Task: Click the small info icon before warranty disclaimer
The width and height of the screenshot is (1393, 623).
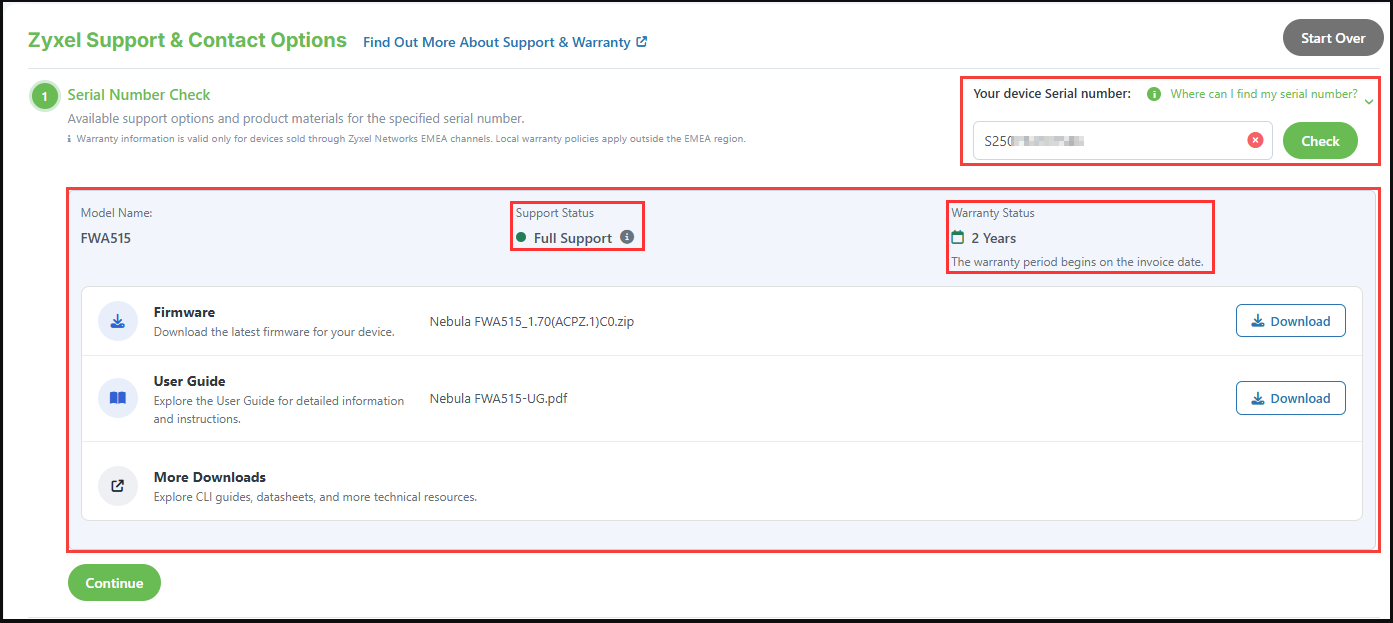Action: [x=69, y=139]
